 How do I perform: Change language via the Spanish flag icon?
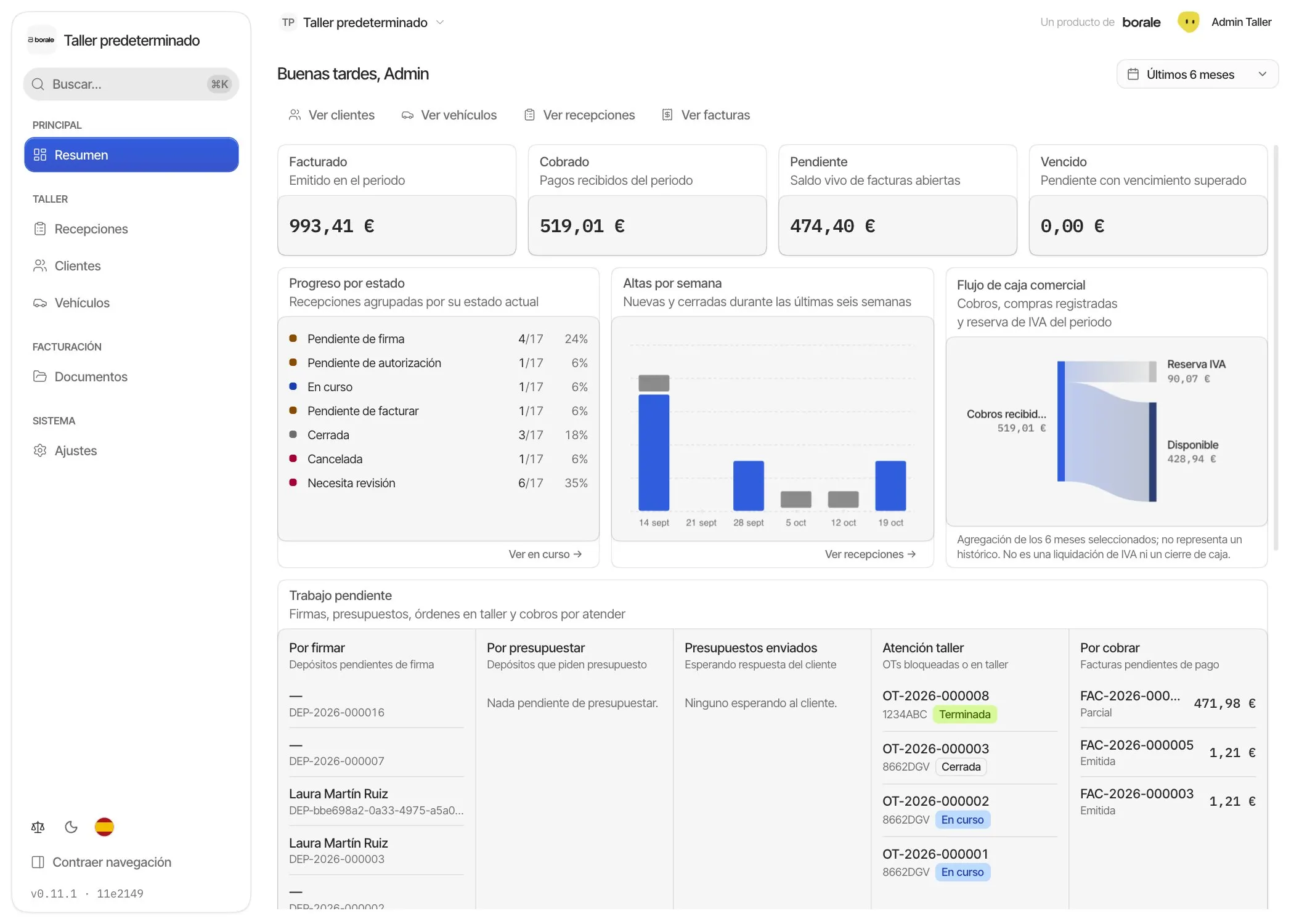(x=104, y=827)
